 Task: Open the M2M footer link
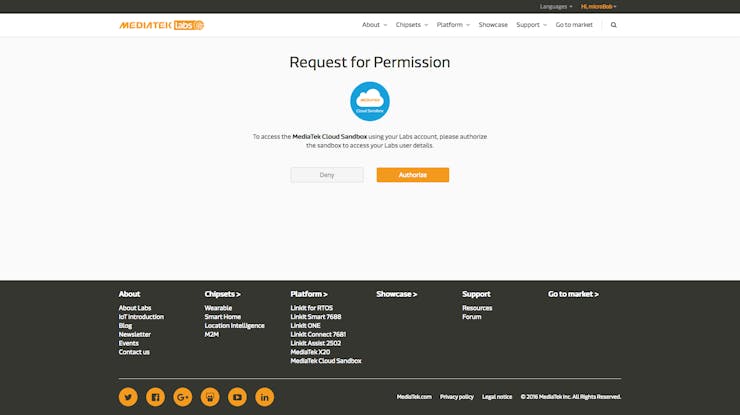click(x=211, y=334)
